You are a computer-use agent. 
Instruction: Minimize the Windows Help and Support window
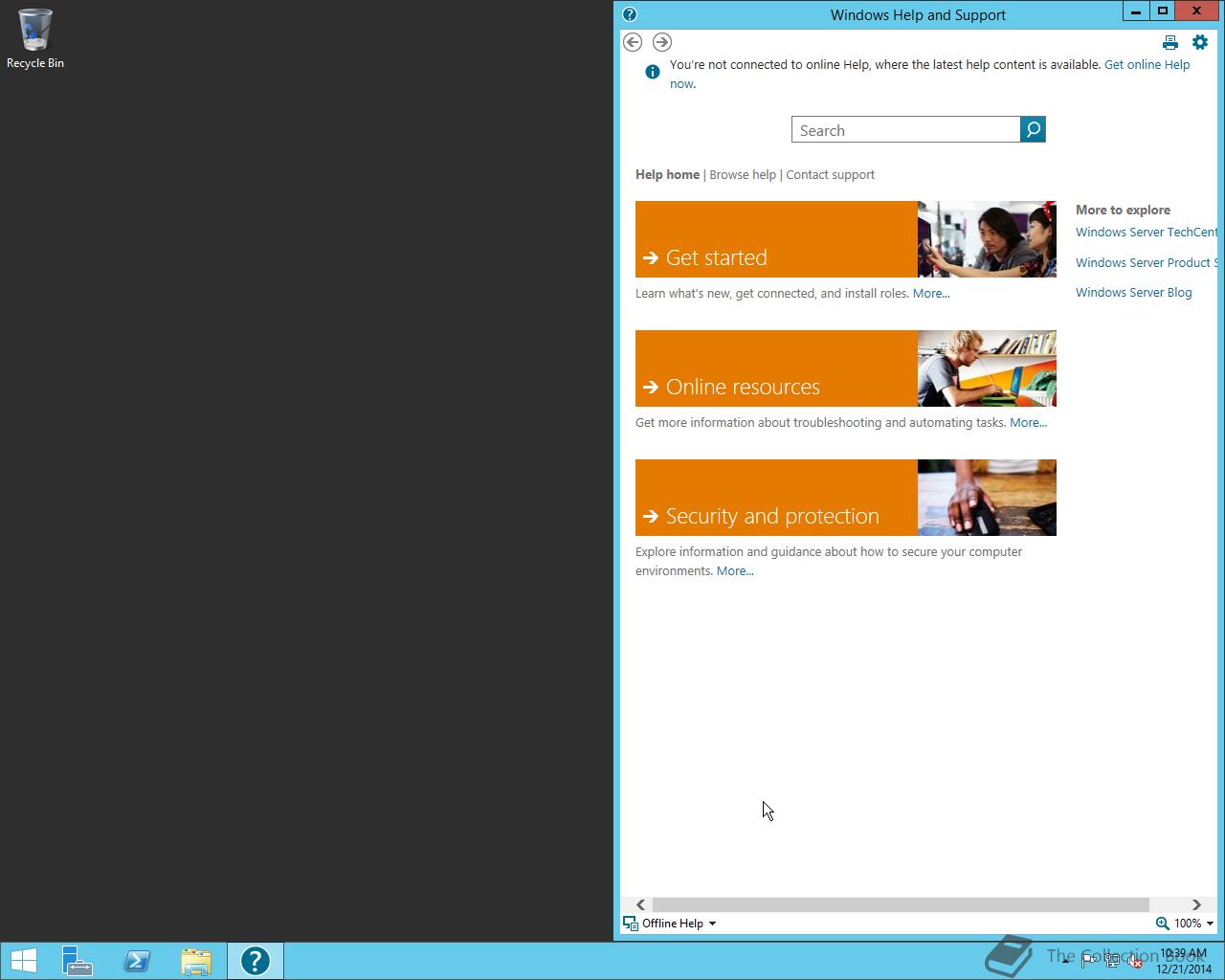(x=1135, y=11)
